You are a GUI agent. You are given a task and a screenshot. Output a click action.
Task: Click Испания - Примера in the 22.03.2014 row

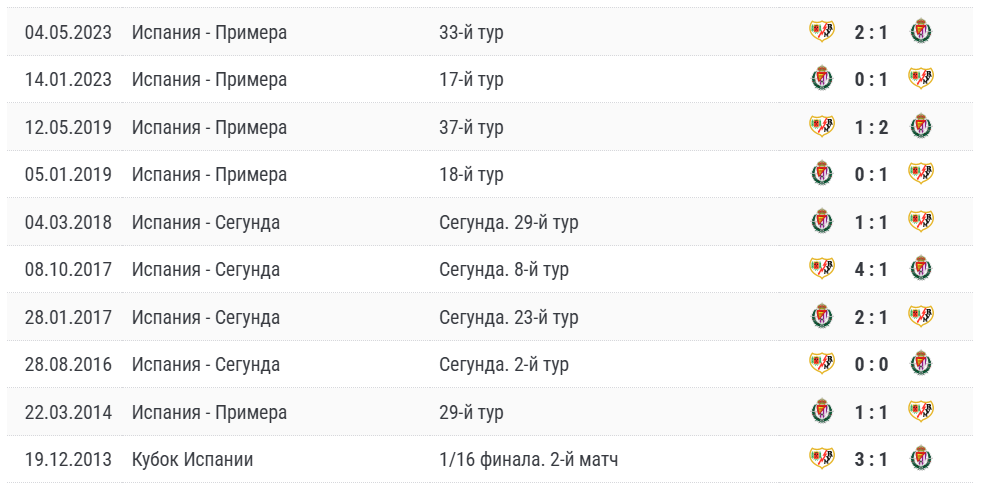point(209,412)
